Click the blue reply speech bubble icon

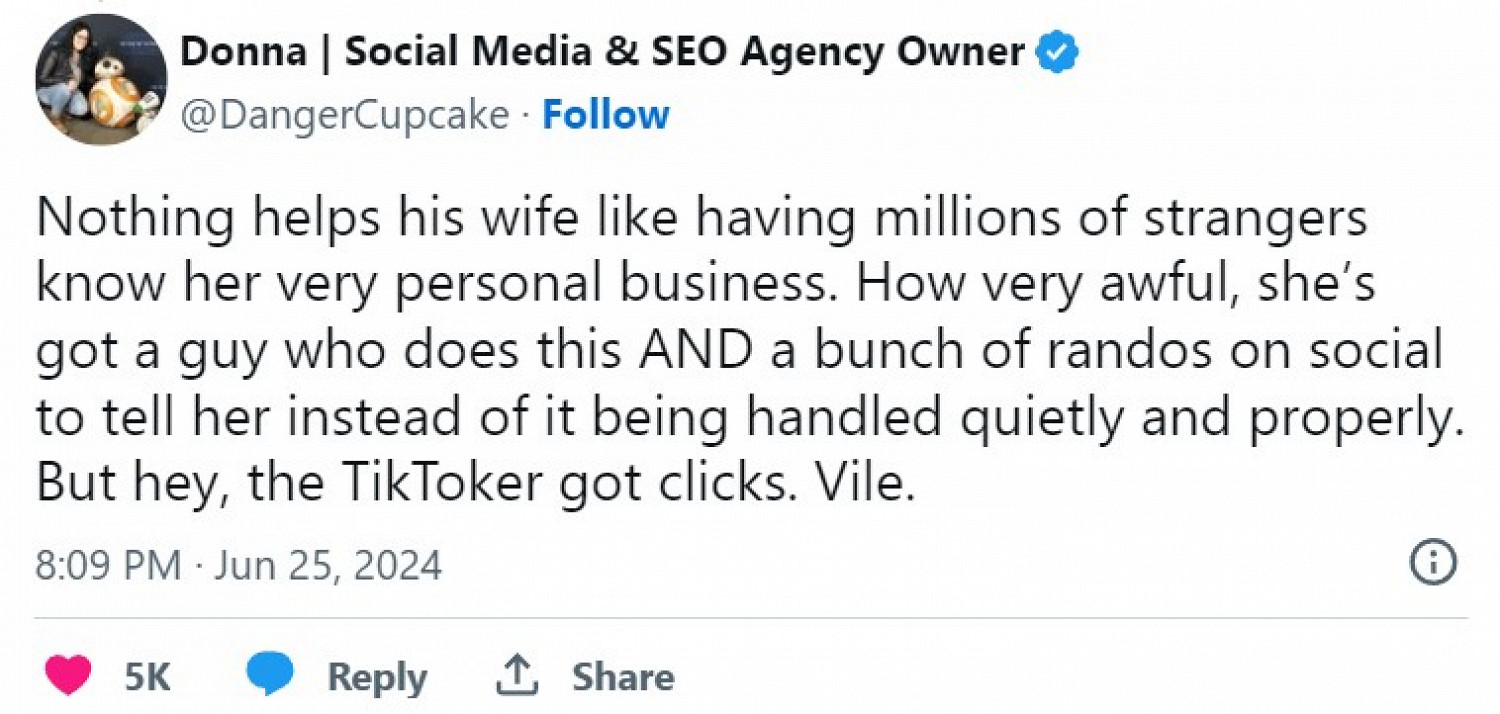click(x=270, y=676)
